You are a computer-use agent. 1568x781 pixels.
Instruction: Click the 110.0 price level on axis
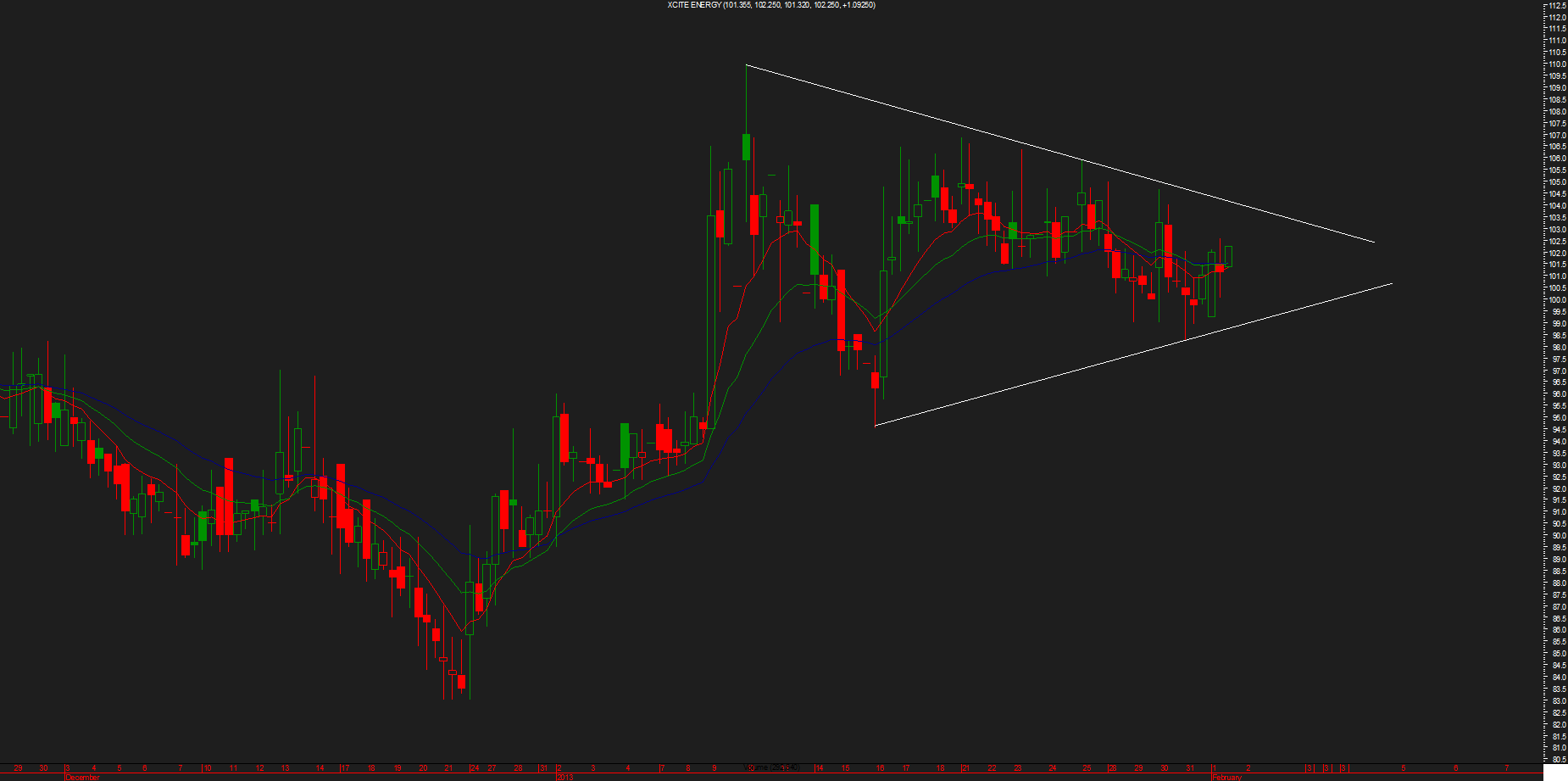point(1557,64)
